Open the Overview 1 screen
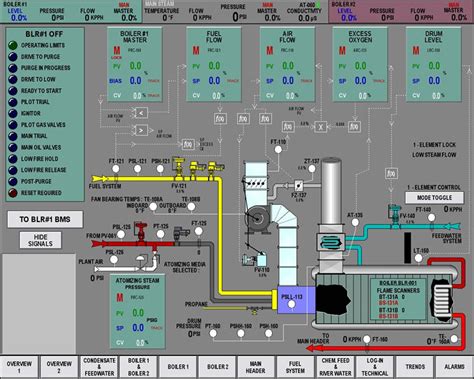 point(19,367)
